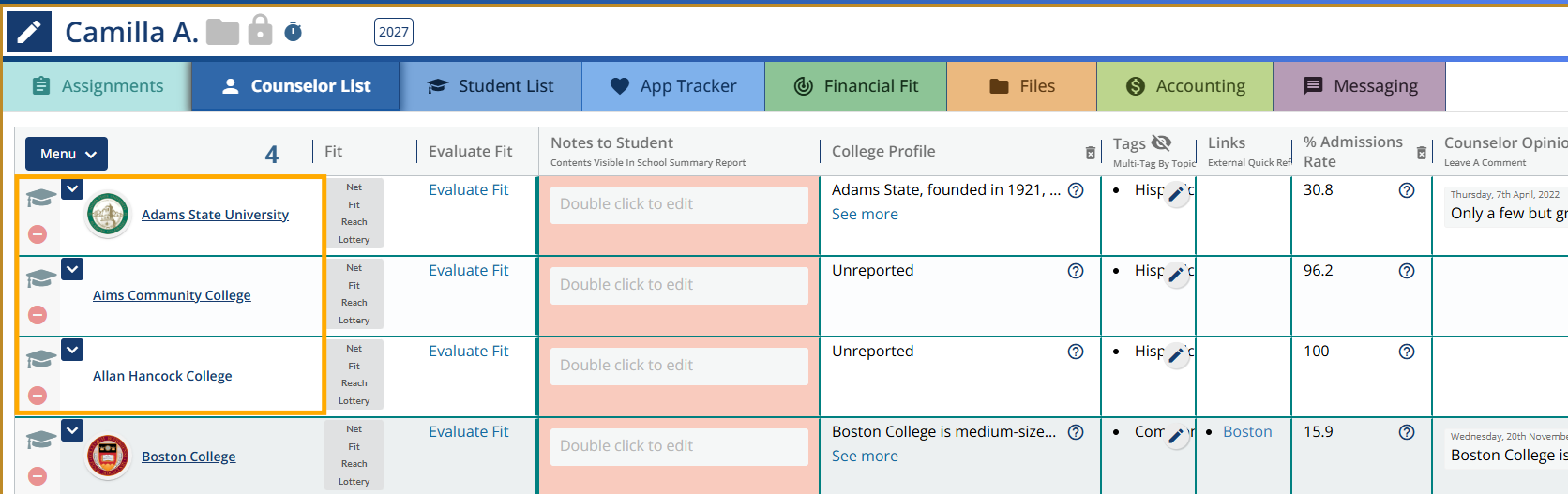Image resolution: width=1568 pixels, height=494 pixels.
Task: Expand the Aims Community College row chevron
Action: 72,269
